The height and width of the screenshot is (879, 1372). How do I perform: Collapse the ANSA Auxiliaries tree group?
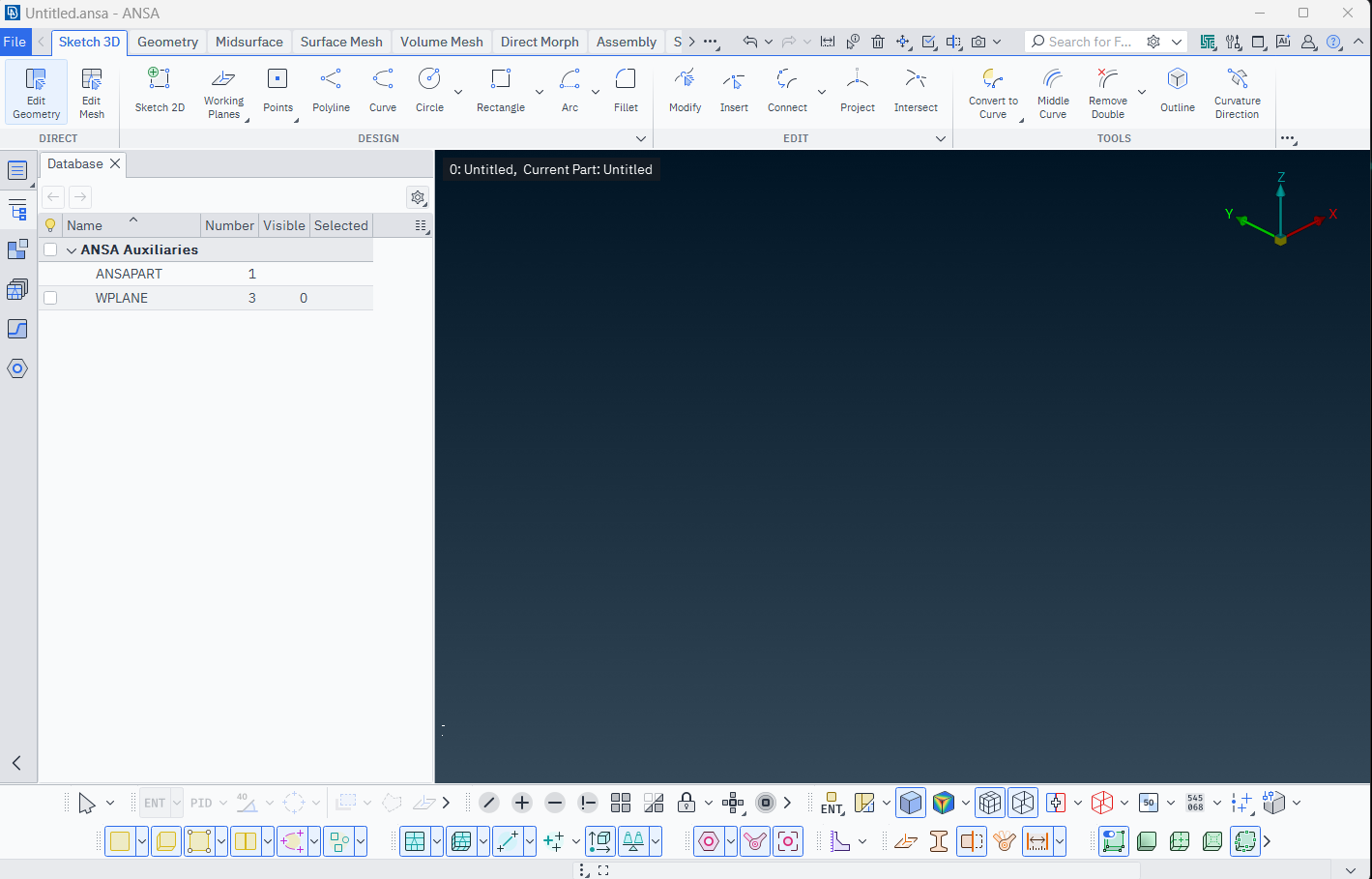click(71, 250)
